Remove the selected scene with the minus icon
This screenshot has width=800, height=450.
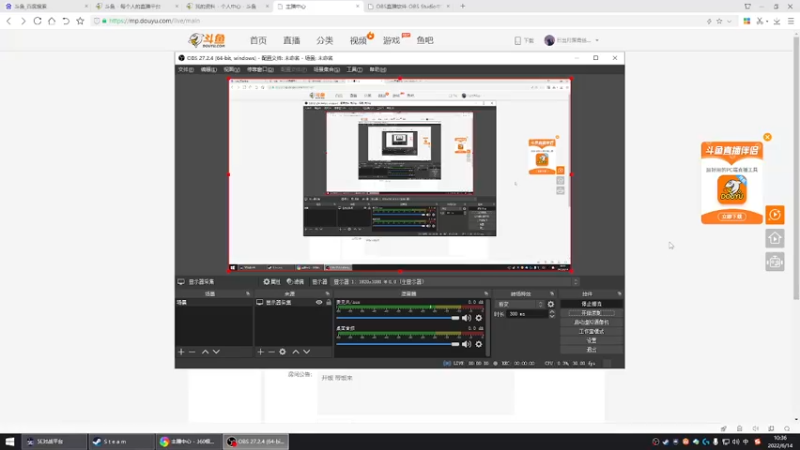click(x=192, y=352)
